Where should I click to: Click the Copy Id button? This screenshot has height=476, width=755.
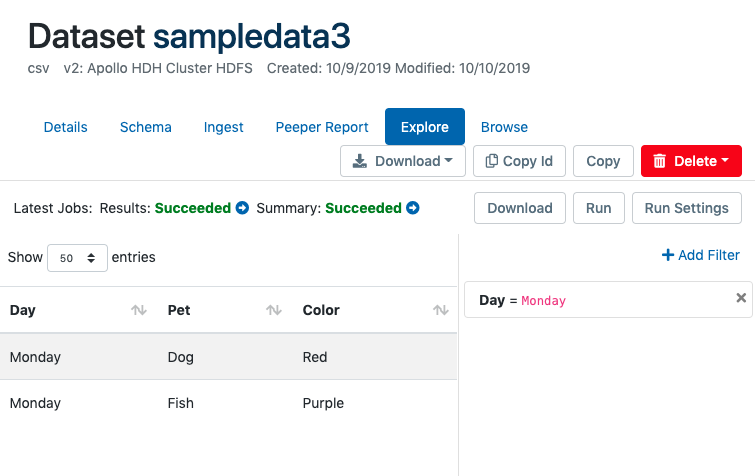tap(519, 161)
